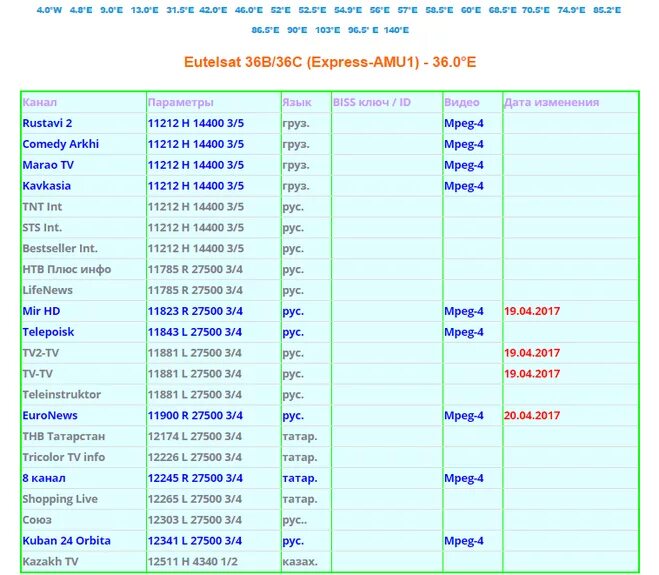This screenshot has height=575, width=659.
Task: Click EuroNews's 20.04.2017 change date
Action: tap(532, 415)
